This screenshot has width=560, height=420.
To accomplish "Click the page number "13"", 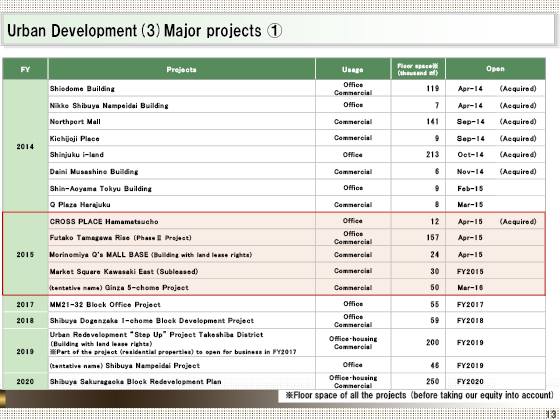I will coord(552,414).
